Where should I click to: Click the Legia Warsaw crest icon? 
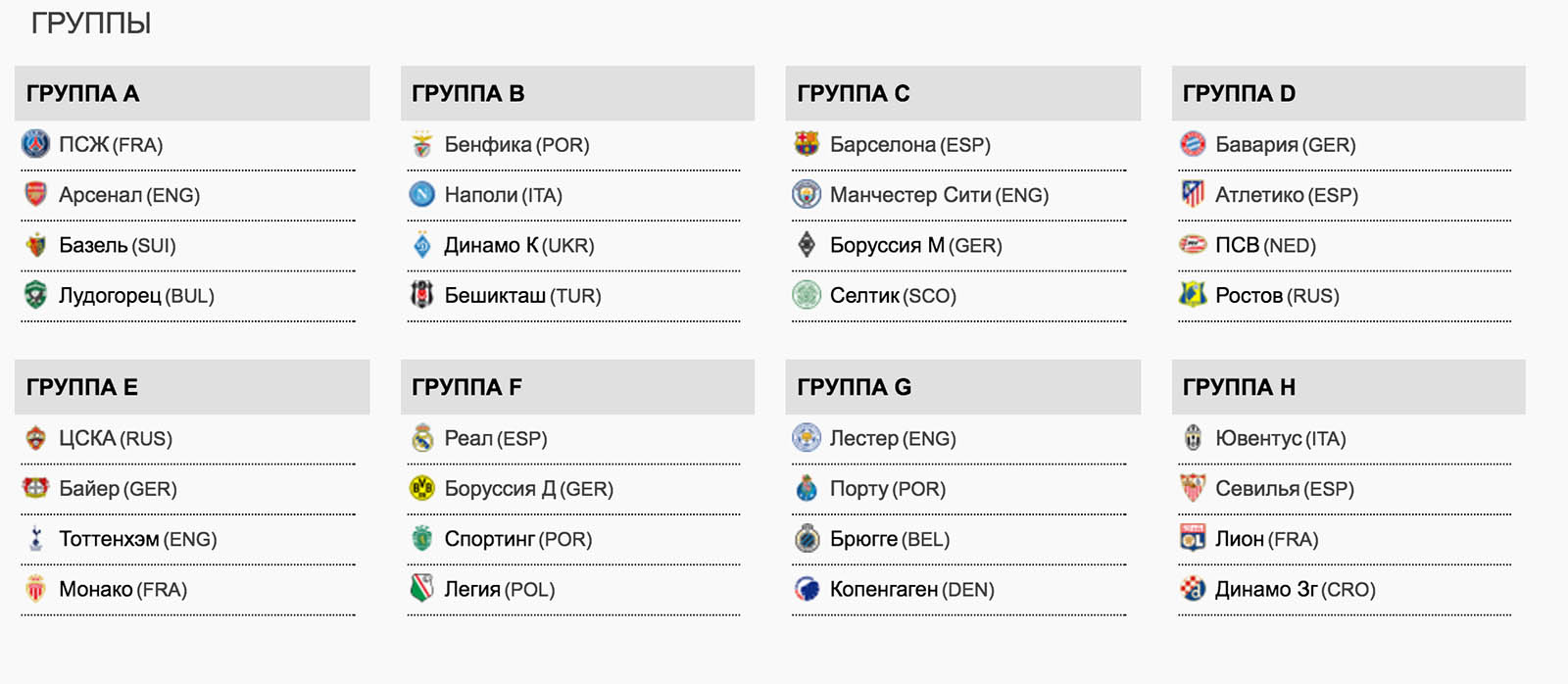(421, 589)
